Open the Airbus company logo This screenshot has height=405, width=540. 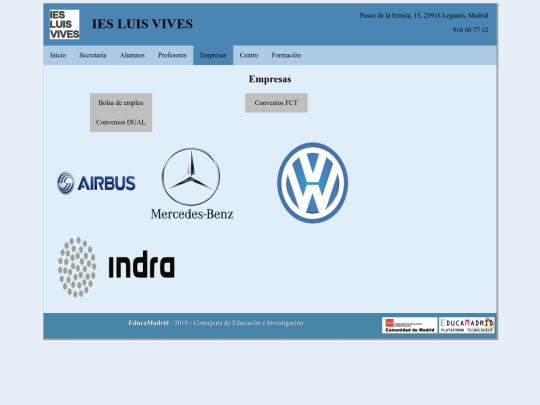pyautogui.click(x=96, y=183)
